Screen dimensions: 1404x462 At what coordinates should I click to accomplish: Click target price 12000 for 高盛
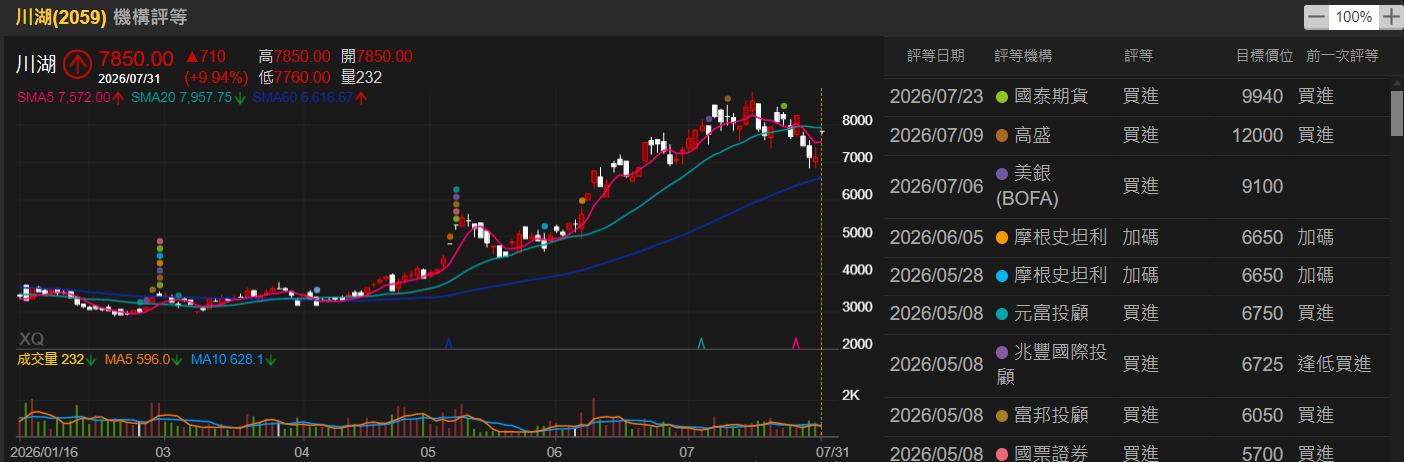point(1255,135)
